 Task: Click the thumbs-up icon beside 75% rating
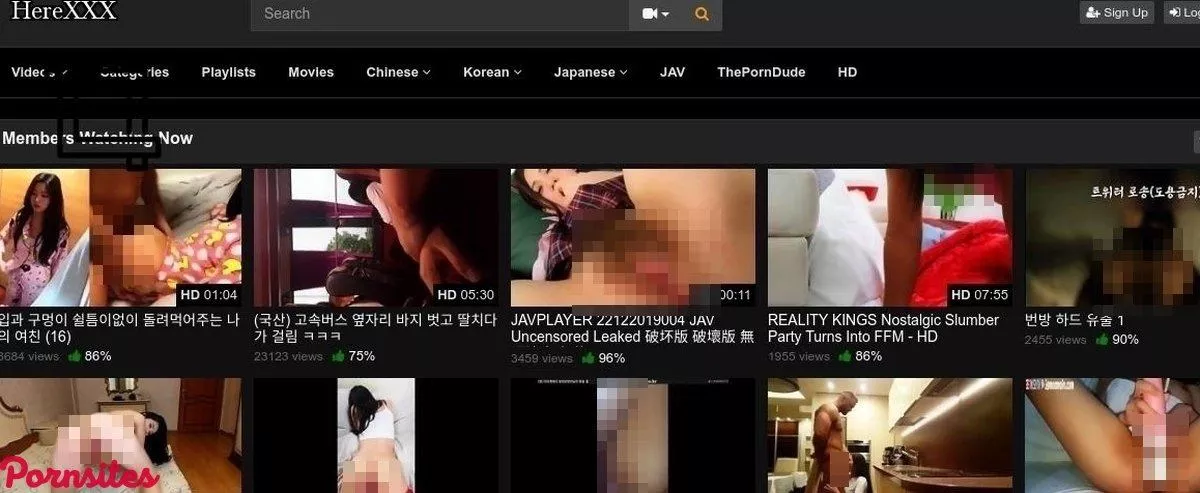click(x=338, y=356)
